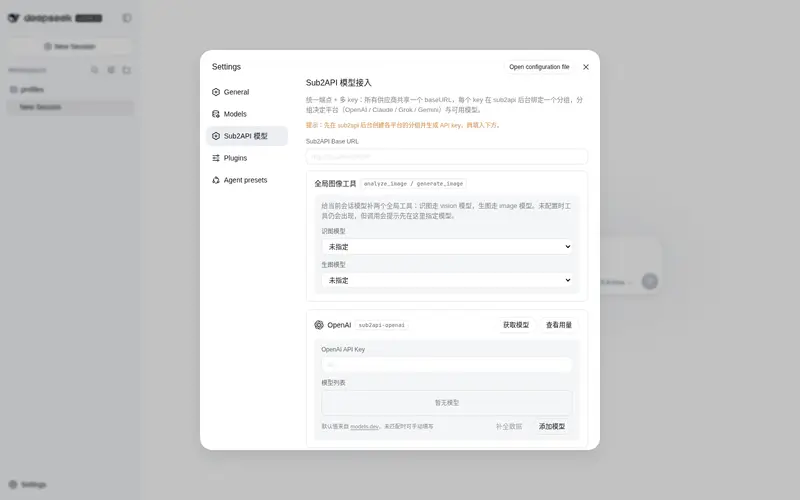The image size is (800, 500).
Task: Select the Sub2API 模型 tab
Action: [247, 136]
